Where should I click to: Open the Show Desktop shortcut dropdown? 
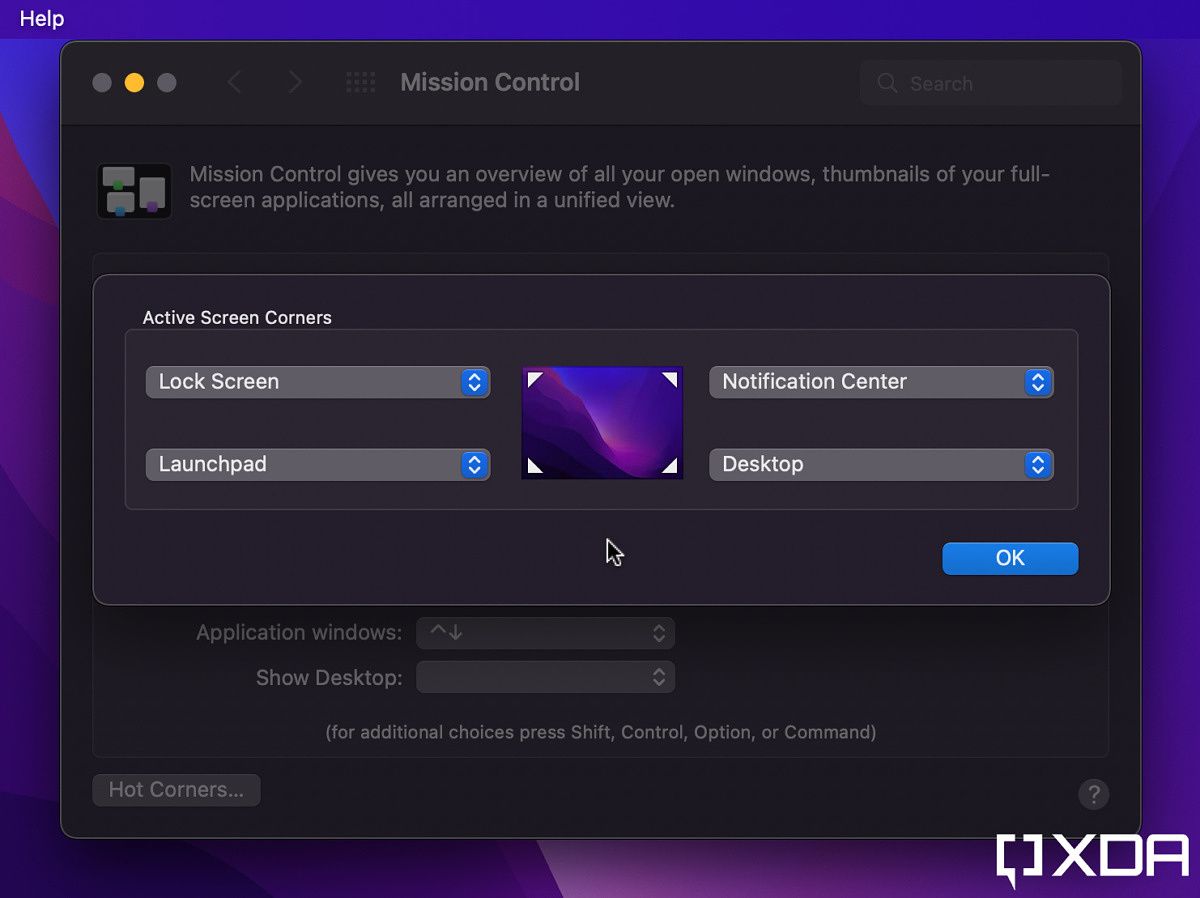pyautogui.click(x=545, y=677)
